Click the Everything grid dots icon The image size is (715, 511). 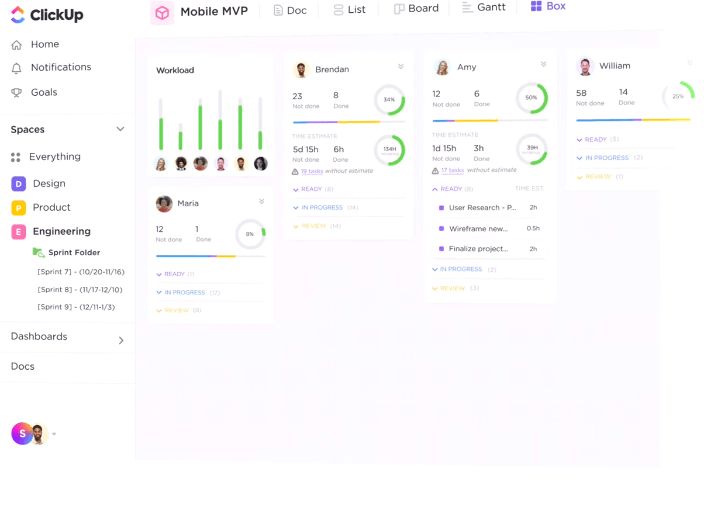tap(16, 157)
